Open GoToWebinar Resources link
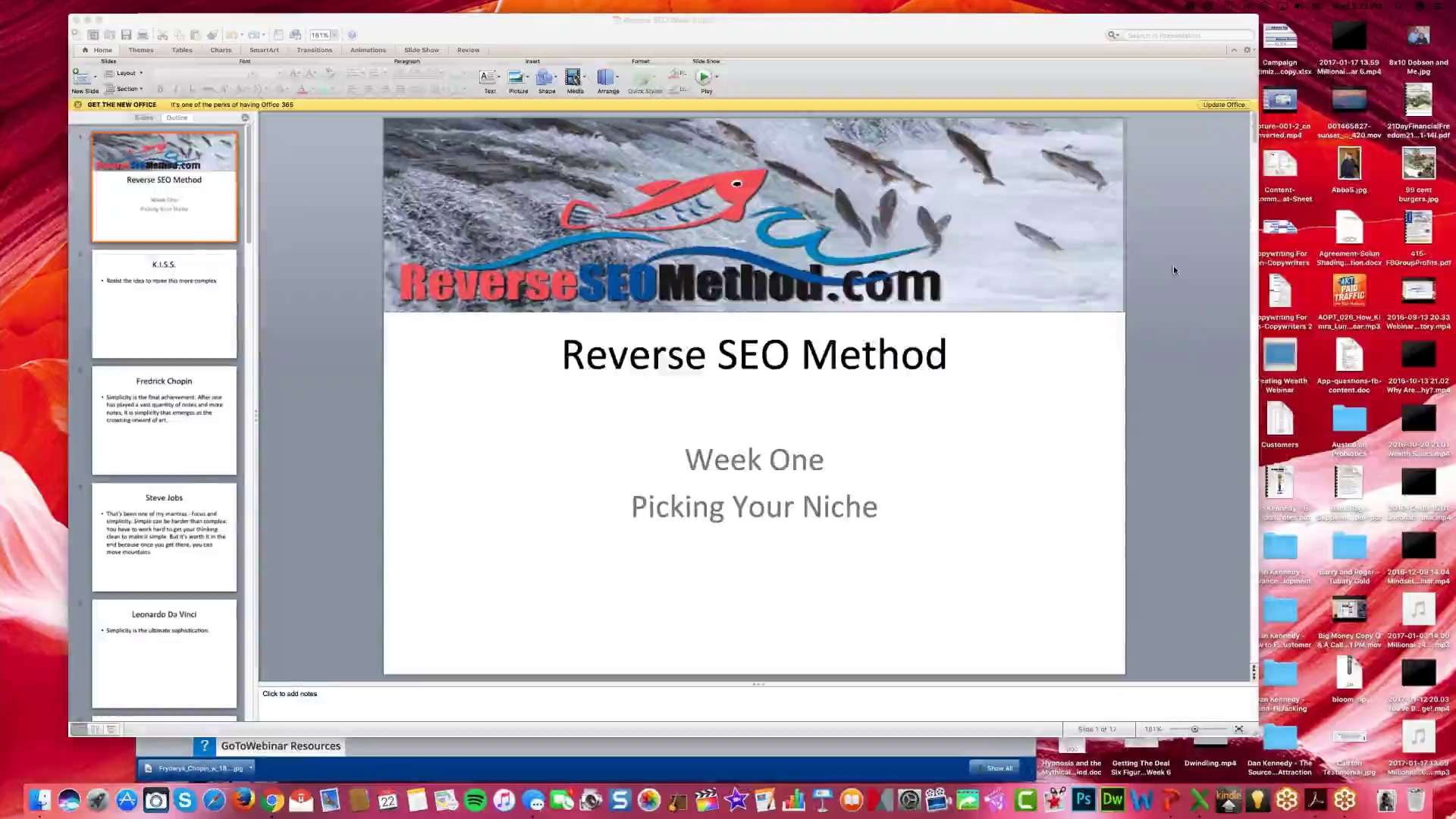Screen dimensions: 1456x819 (x=281, y=746)
